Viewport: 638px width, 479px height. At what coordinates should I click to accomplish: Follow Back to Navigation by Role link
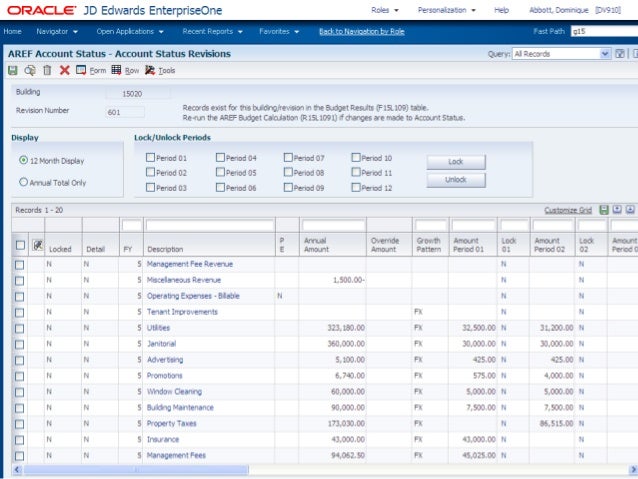click(x=362, y=31)
